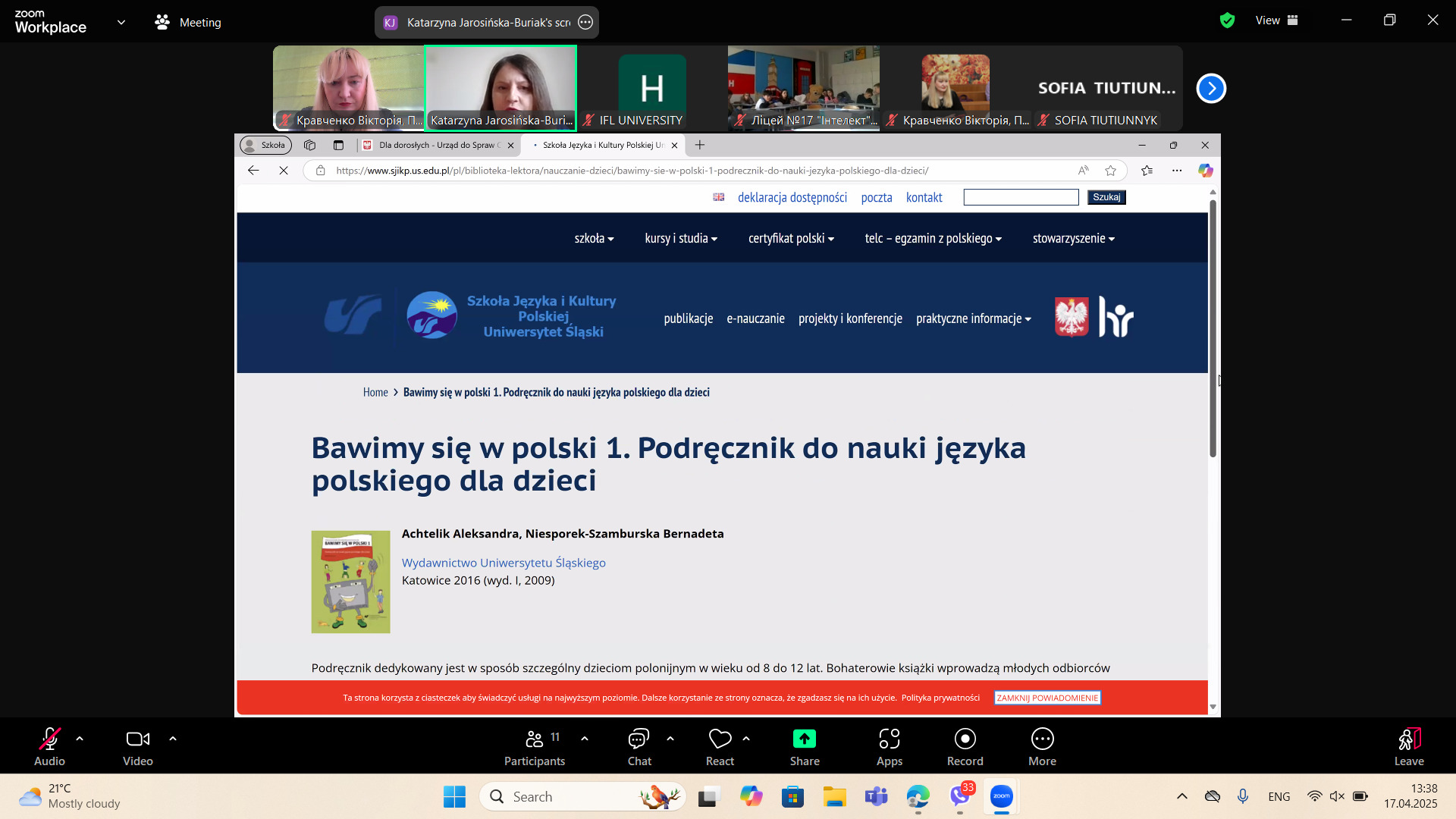Open the Copilot icon in the browser
This screenshot has width=1456, height=819.
(1206, 171)
